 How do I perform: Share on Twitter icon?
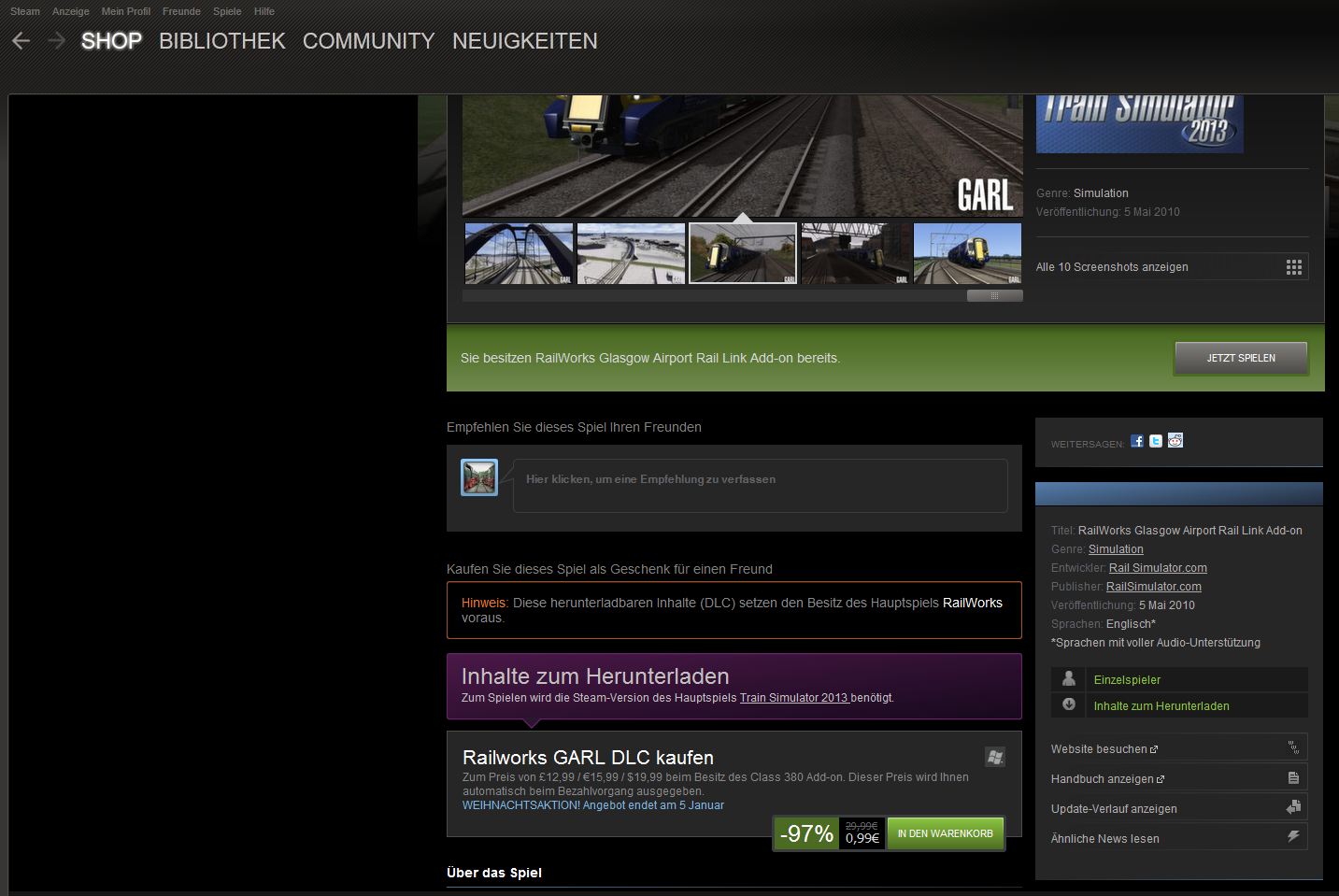tap(1156, 441)
